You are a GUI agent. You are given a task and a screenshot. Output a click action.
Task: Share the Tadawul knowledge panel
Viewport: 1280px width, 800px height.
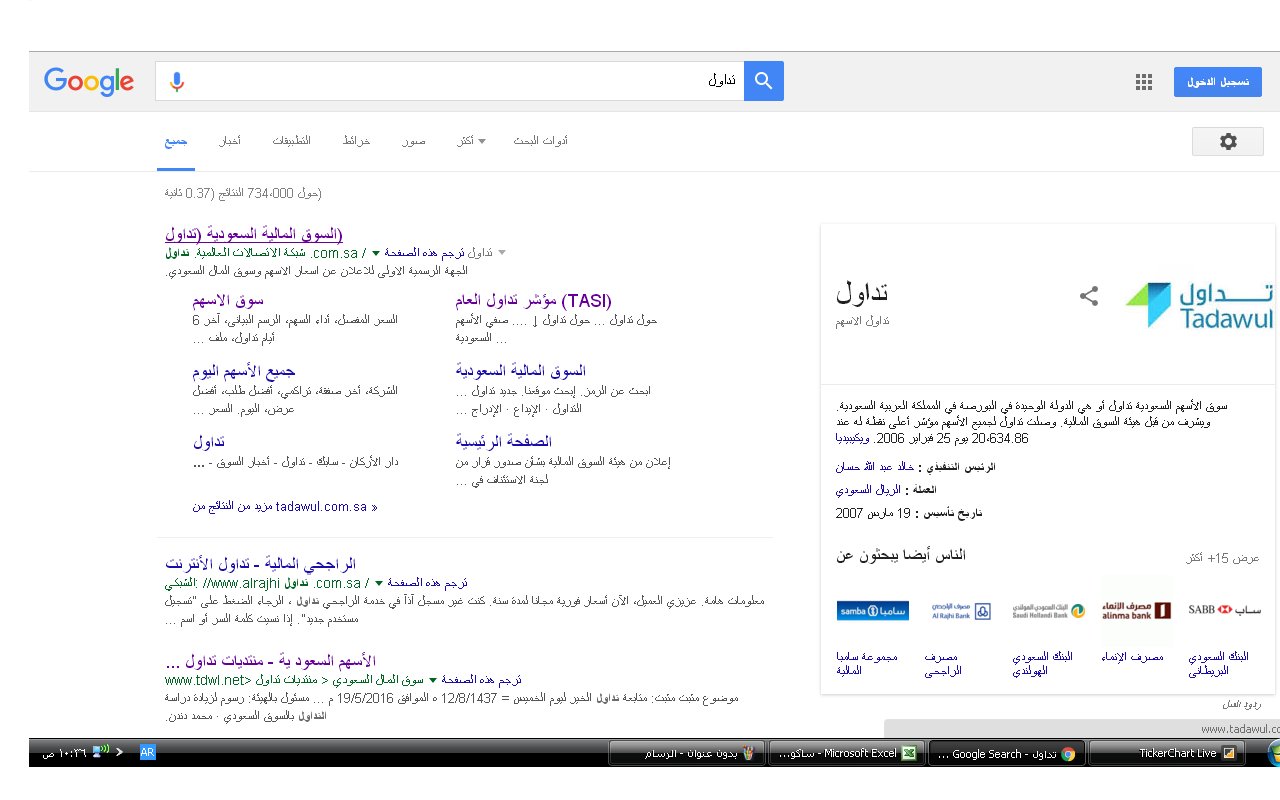click(1089, 296)
